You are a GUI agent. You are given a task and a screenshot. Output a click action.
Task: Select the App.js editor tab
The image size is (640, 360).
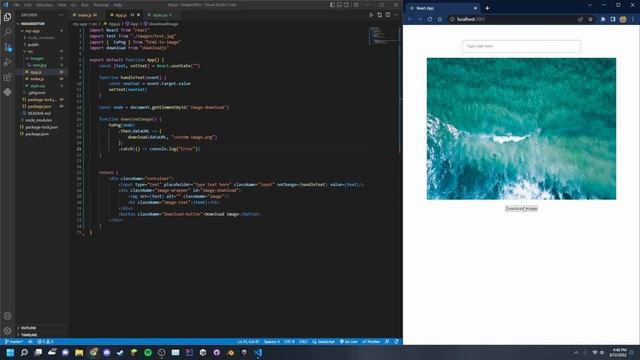[x=121, y=15]
